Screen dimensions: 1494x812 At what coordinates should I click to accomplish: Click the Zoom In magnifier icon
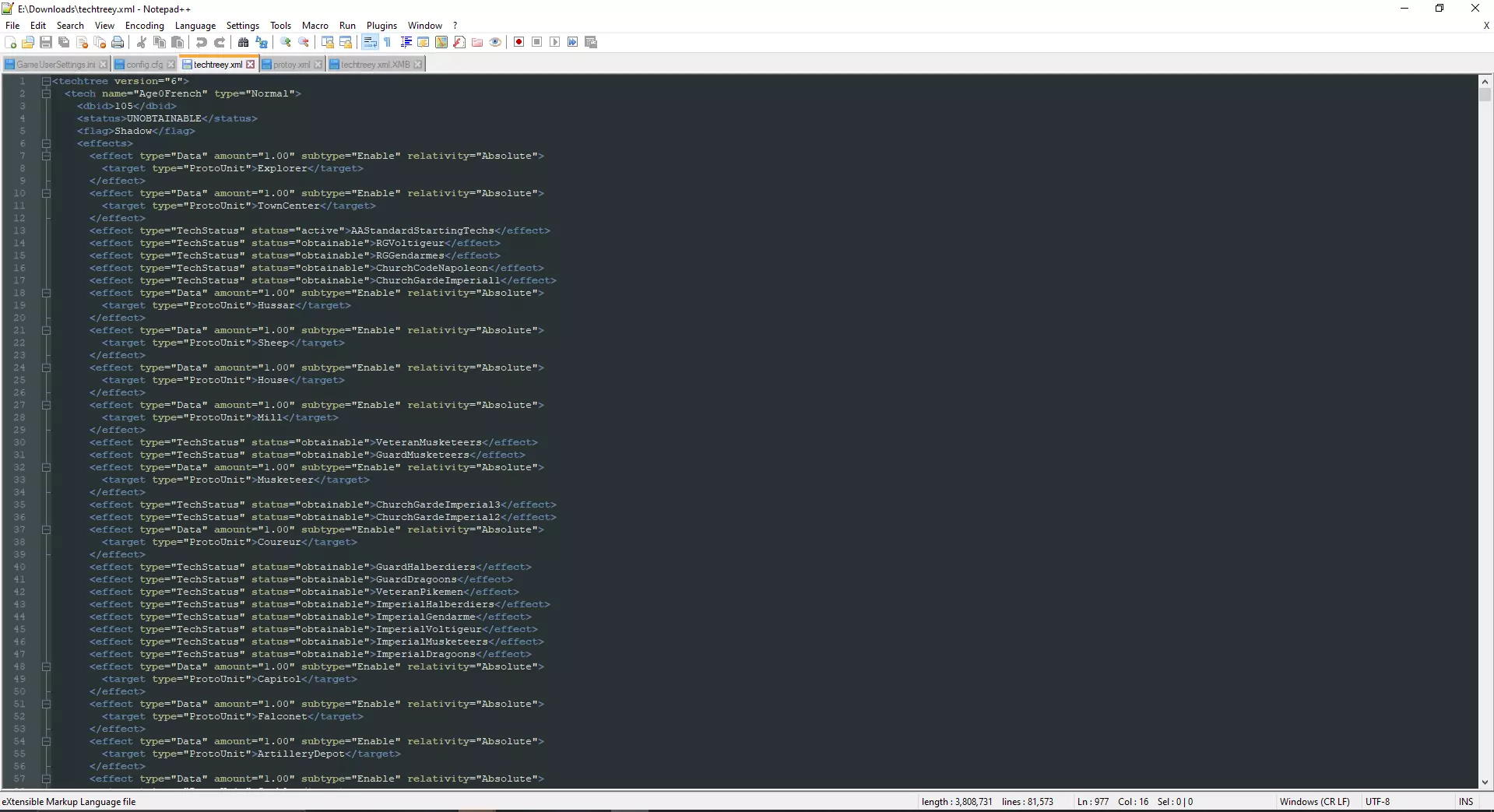click(x=286, y=42)
